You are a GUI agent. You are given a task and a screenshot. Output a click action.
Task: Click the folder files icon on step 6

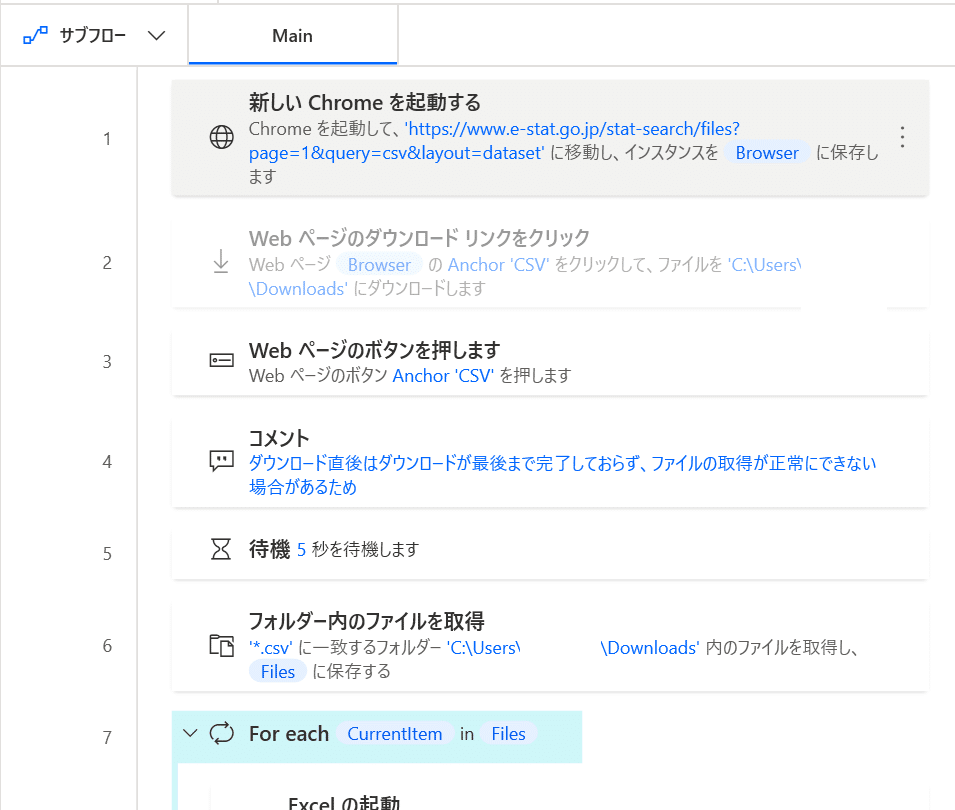click(x=221, y=645)
